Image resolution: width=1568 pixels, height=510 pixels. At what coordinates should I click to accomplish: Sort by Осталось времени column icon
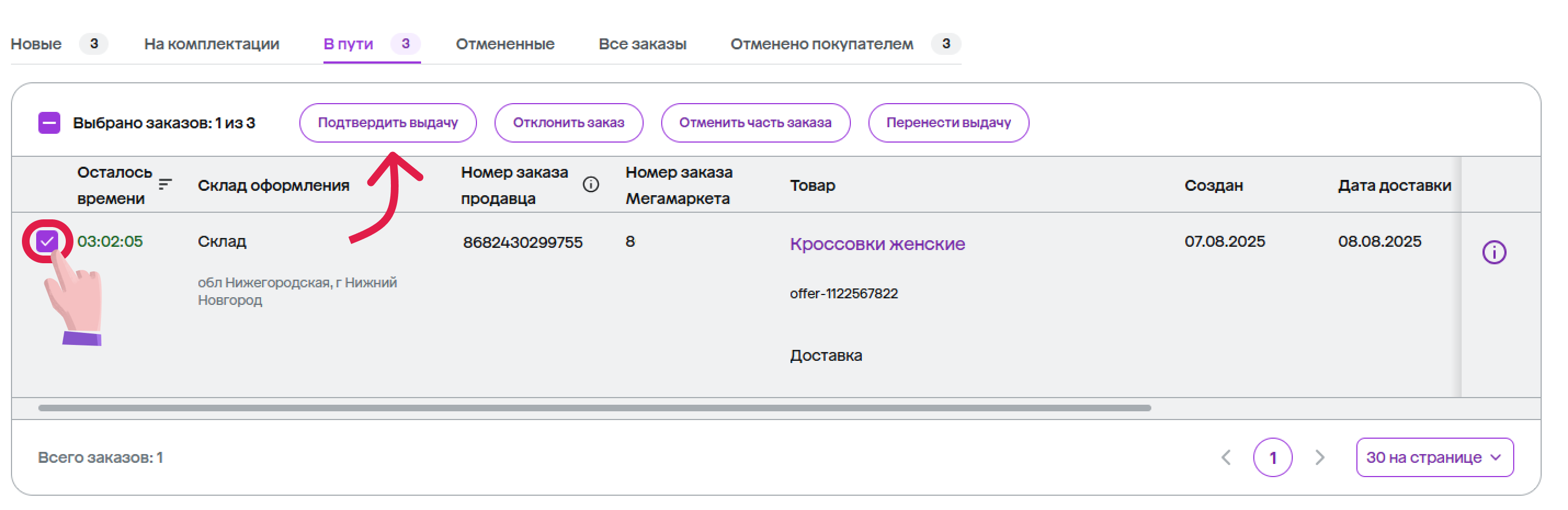click(165, 184)
